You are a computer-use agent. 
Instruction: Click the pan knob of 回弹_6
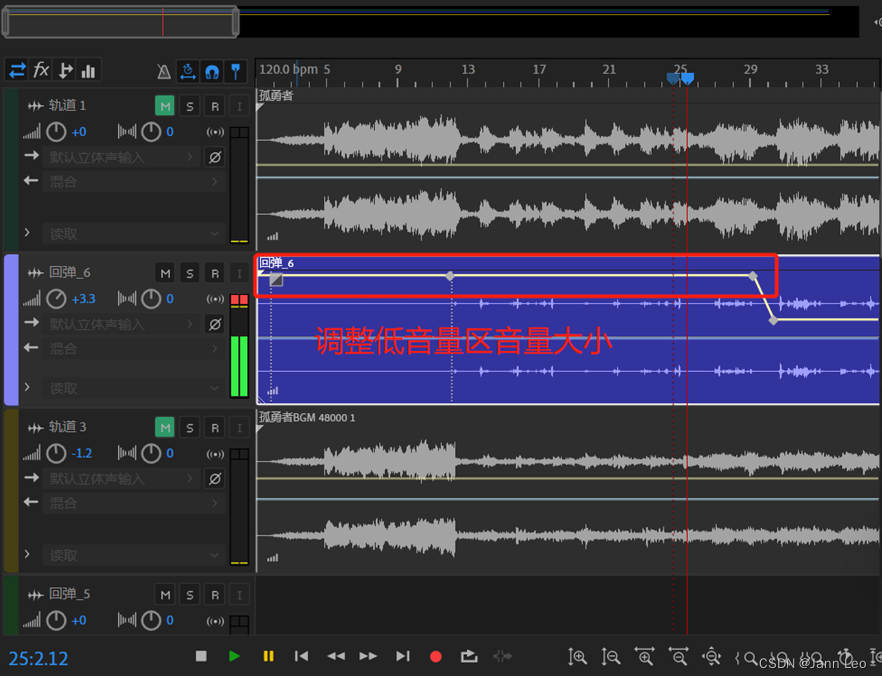pyautogui.click(x=151, y=299)
